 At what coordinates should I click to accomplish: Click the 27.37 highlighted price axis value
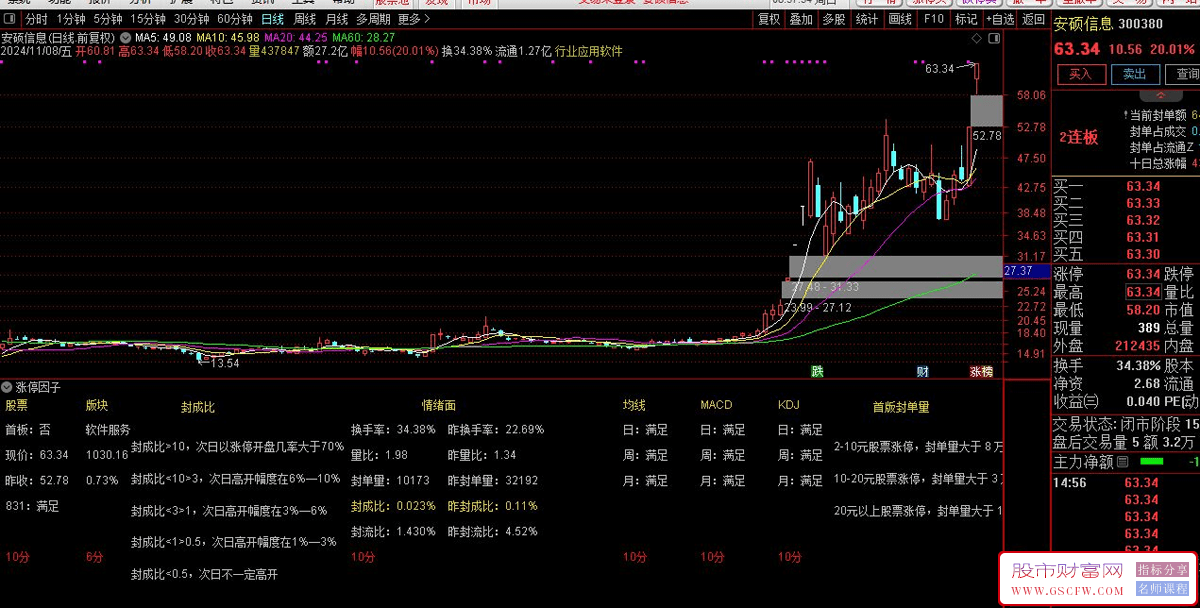click(x=1025, y=271)
